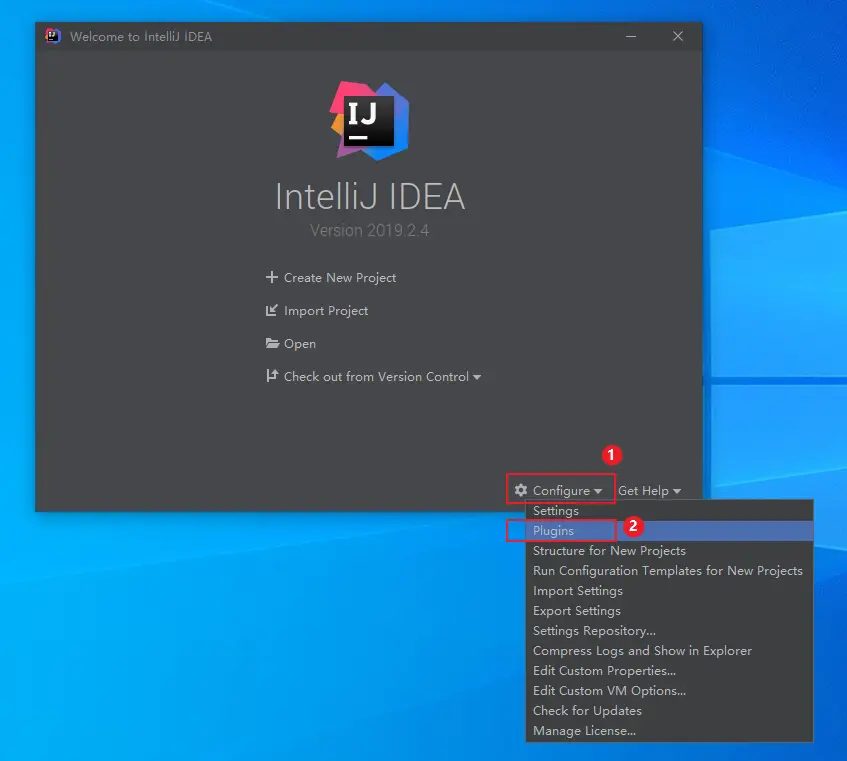This screenshot has width=847, height=761.
Task: Collapse the Configure dropdown arrow
Action: (598, 491)
